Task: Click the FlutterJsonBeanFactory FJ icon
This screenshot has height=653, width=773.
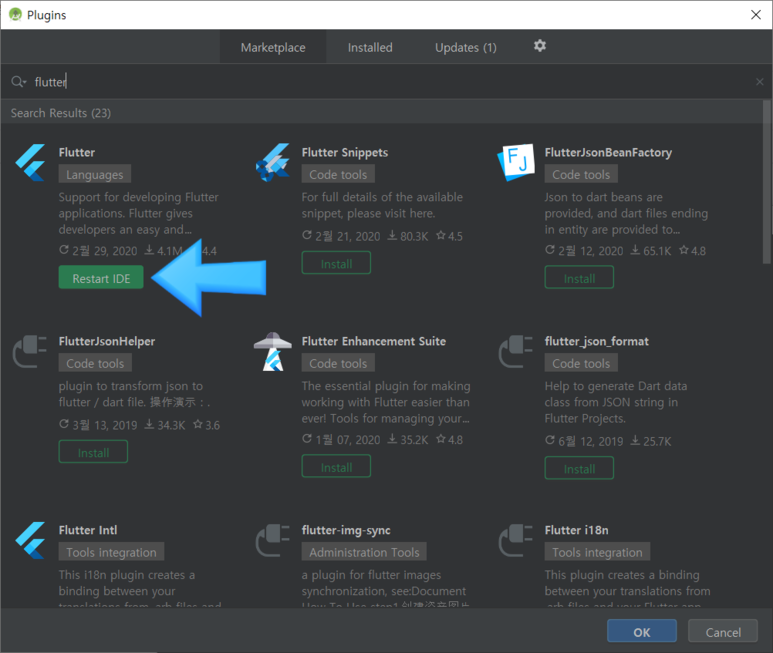Action: point(516,162)
